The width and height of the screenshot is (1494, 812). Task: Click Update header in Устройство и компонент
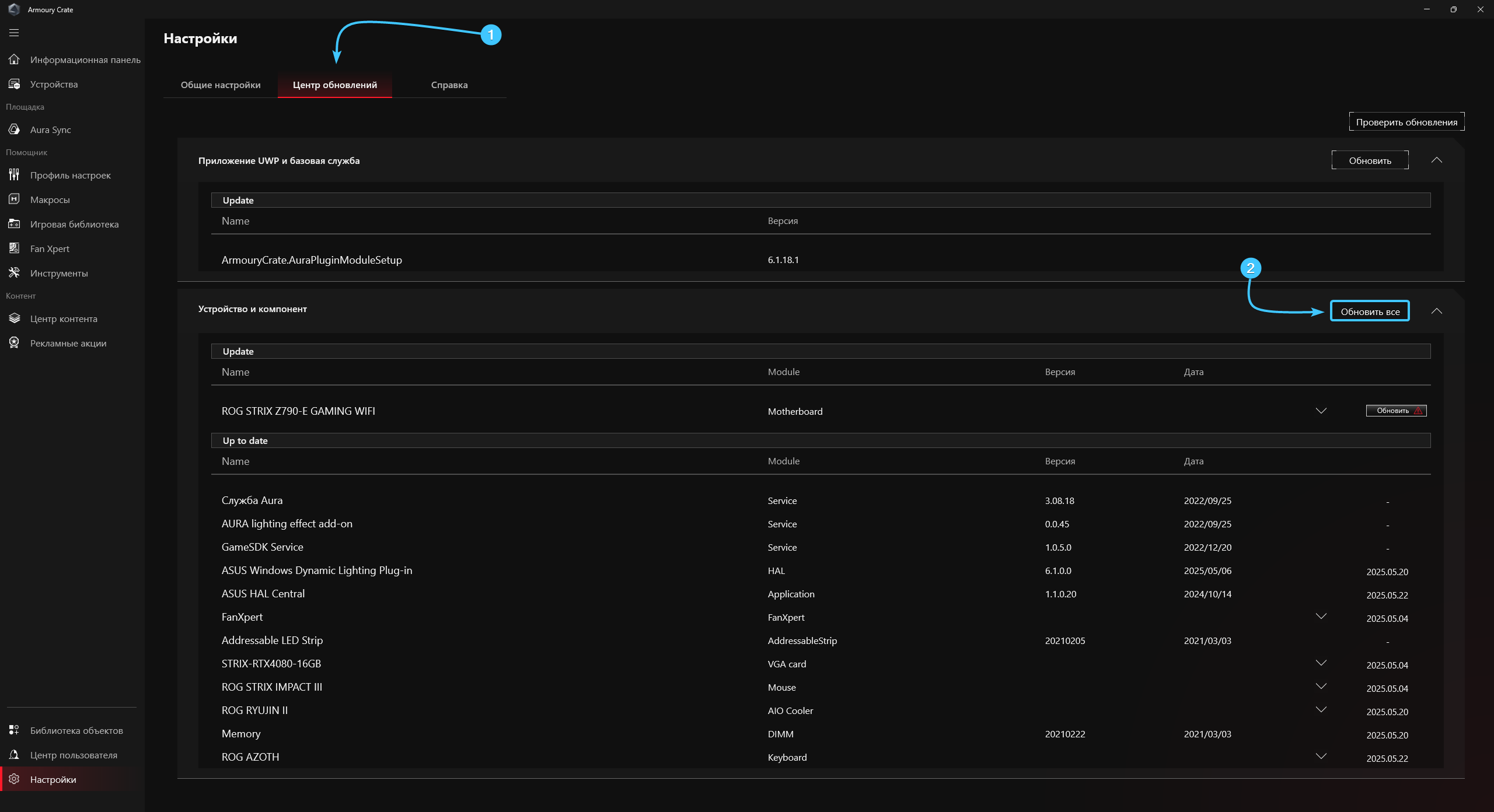click(x=821, y=351)
